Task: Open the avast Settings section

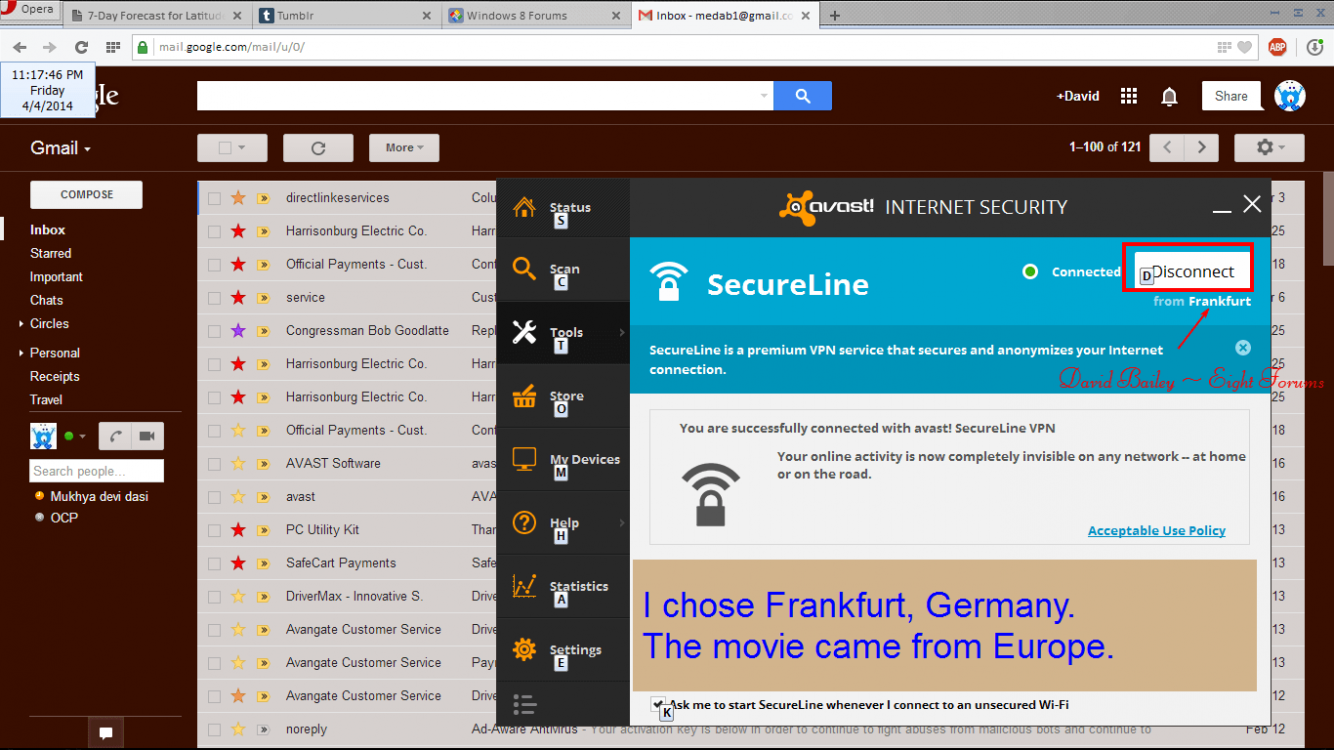Action: pyautogui.click(x=563, y=649)
